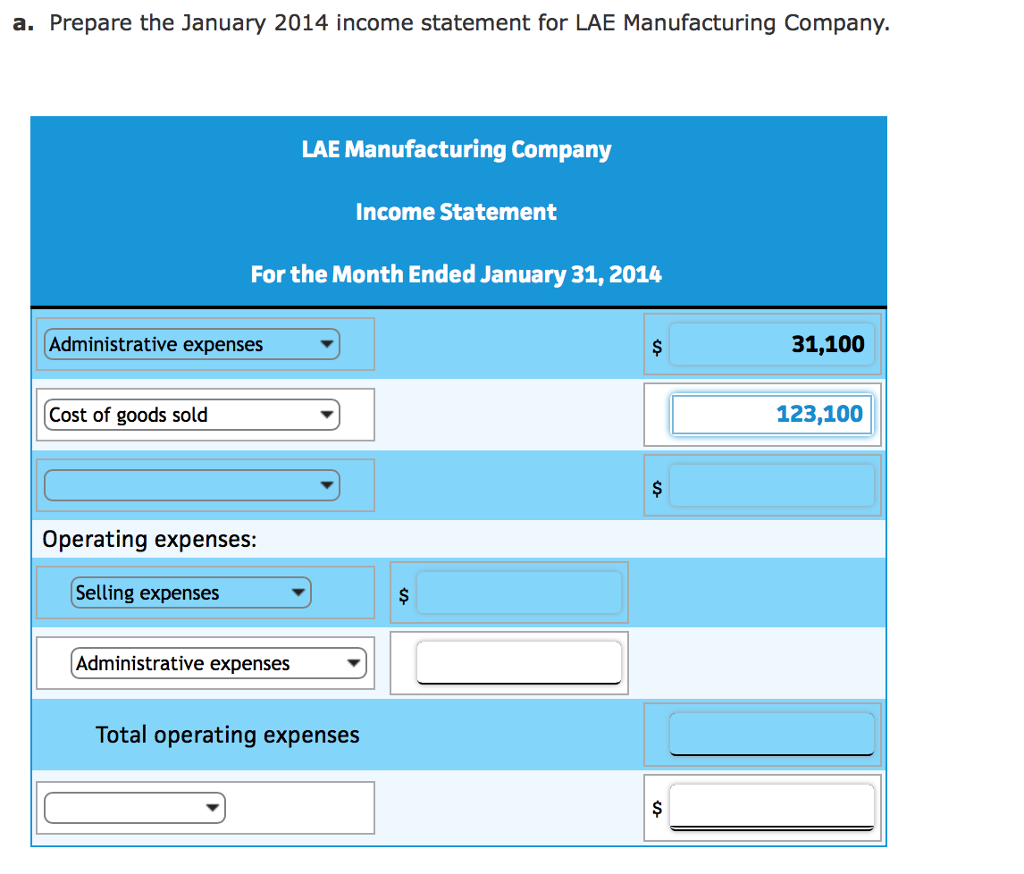Click the arrow on the Selling expenses selector

click(x=298, y=592)
